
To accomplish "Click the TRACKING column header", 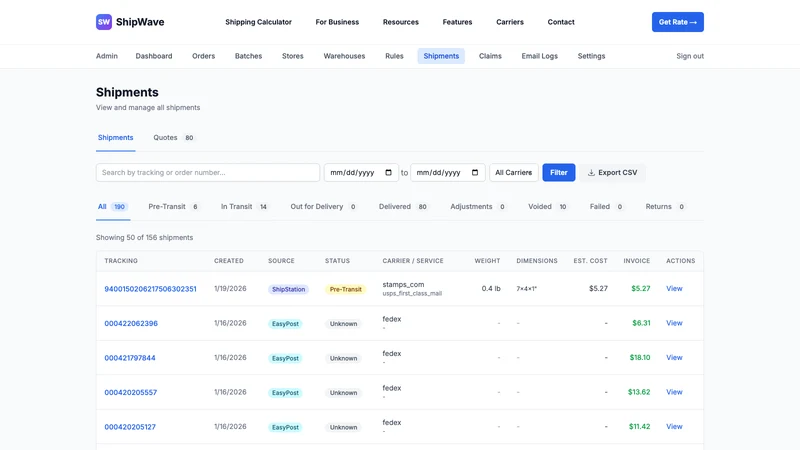I will (x=121, y=261).
